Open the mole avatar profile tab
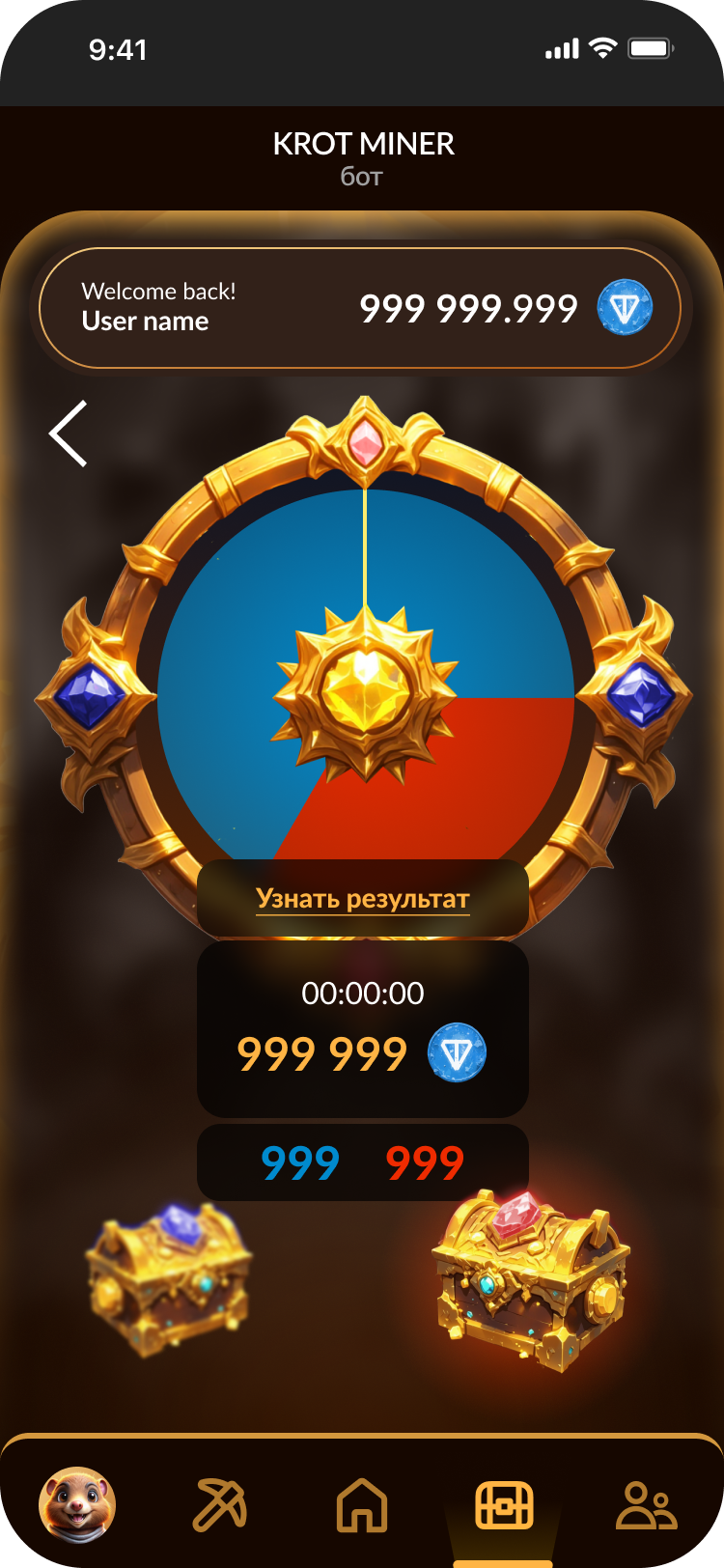724x1568 pixels. (x=77, y=1504)
